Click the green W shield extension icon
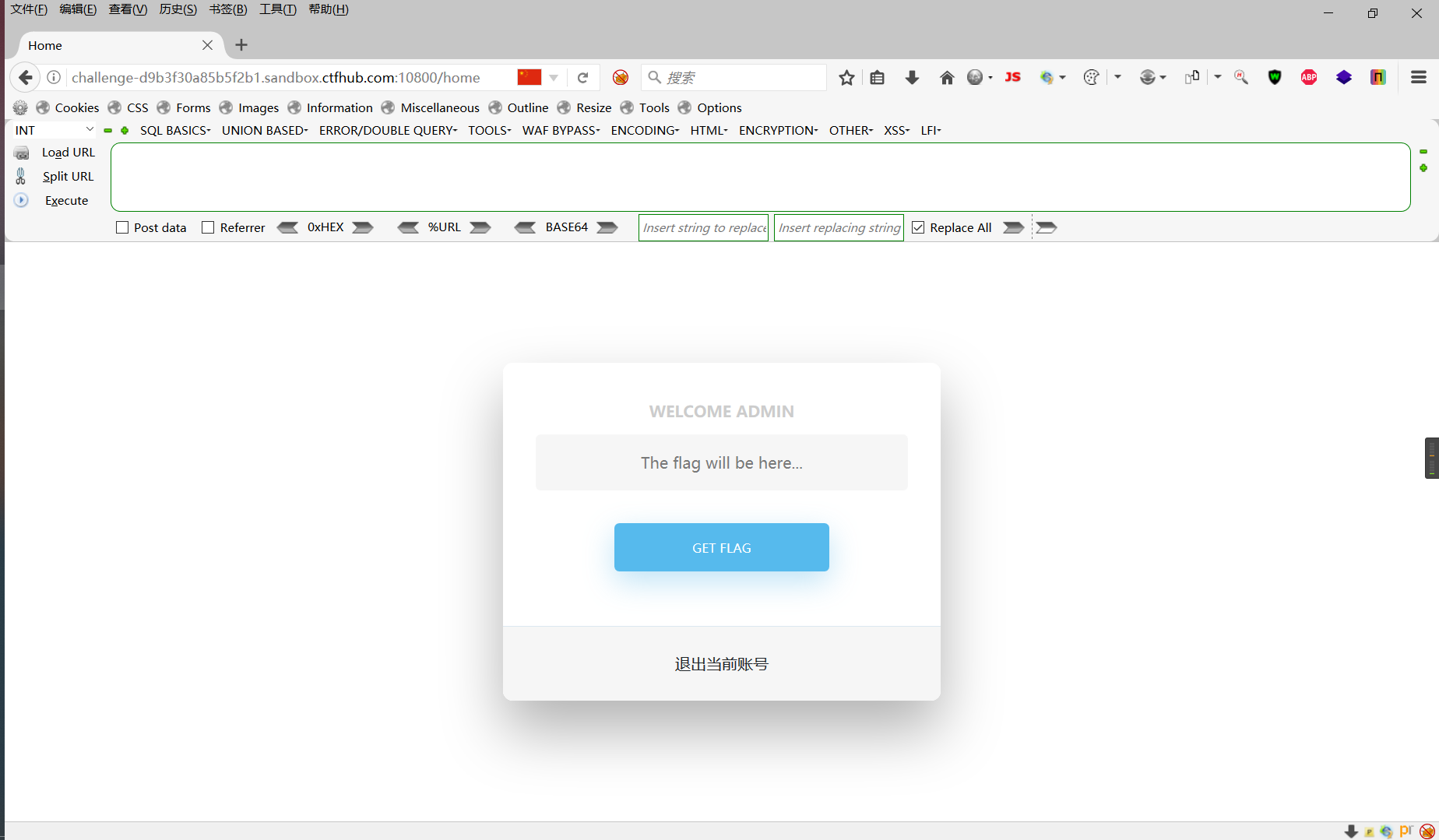 coord(1275,77)
